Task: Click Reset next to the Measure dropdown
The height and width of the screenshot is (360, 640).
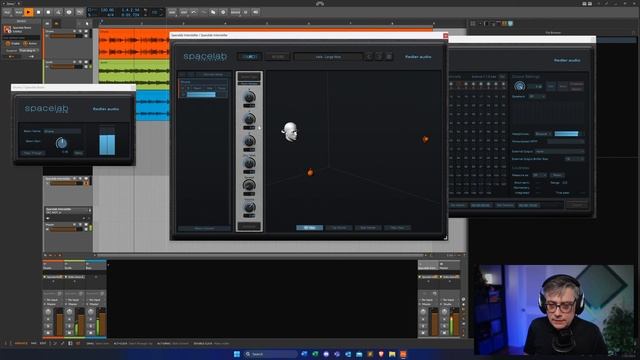Action: click(x=557, y=175)
